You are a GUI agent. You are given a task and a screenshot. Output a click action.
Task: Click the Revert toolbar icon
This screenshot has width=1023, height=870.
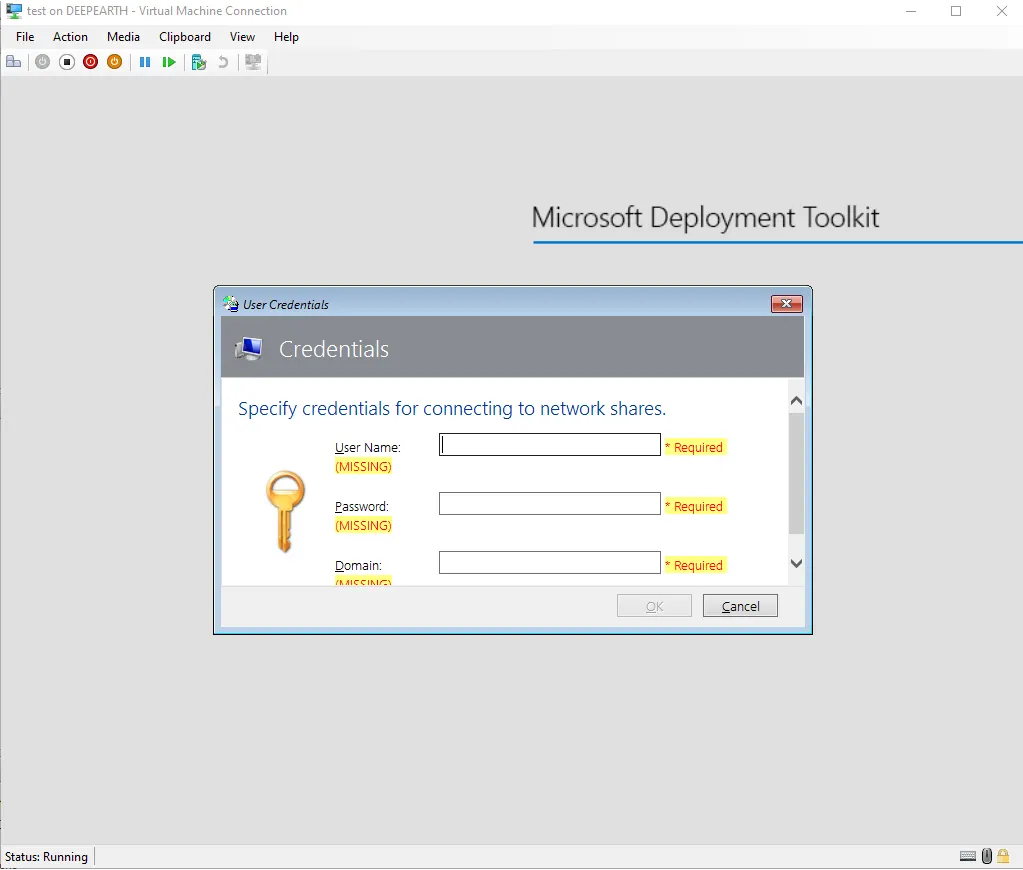tap(223, 62)
